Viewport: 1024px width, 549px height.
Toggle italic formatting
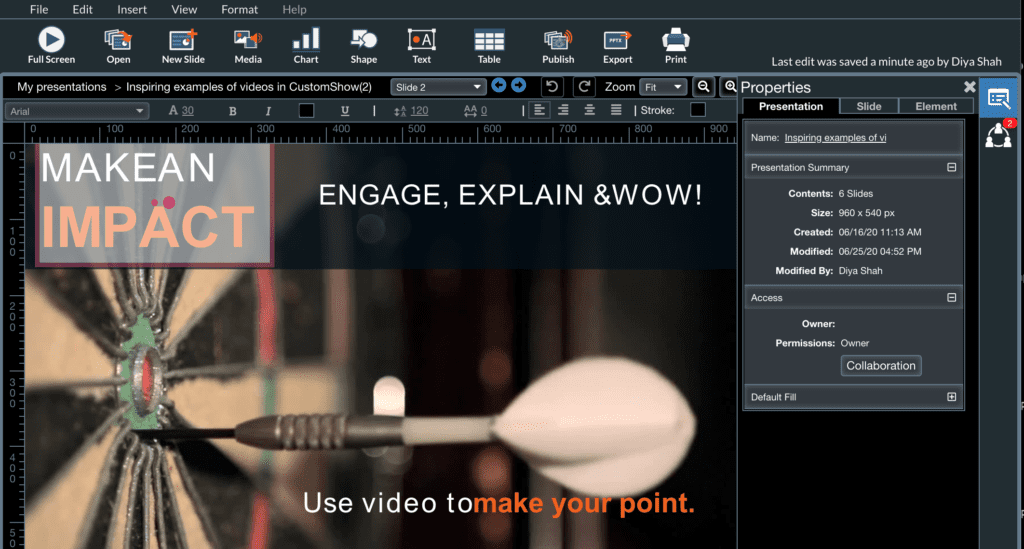(x=268, y=111)
